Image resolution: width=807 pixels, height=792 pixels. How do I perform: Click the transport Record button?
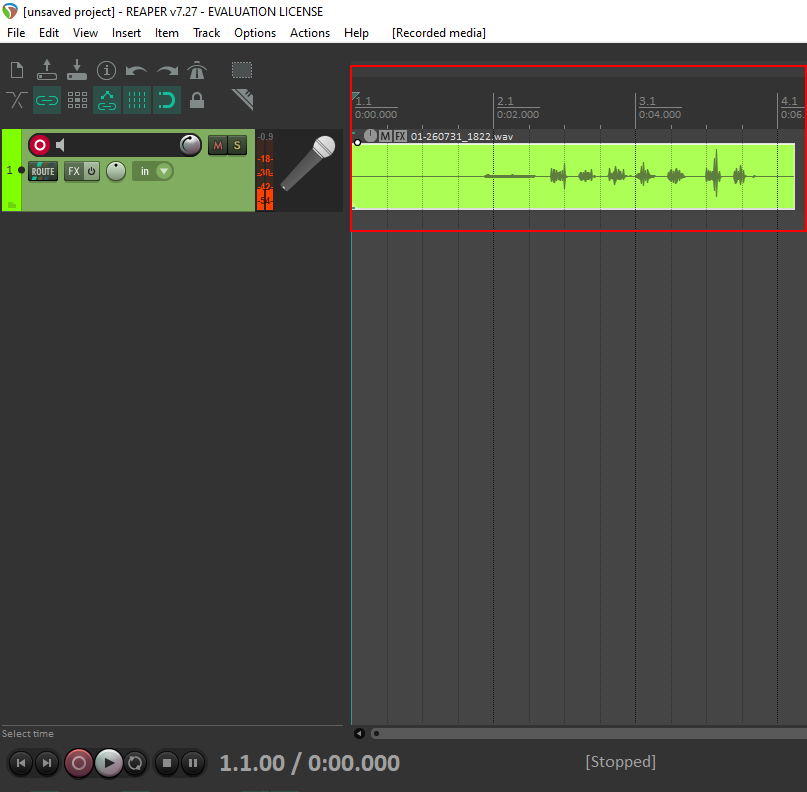pyautogui.click(x=79, y=763)
